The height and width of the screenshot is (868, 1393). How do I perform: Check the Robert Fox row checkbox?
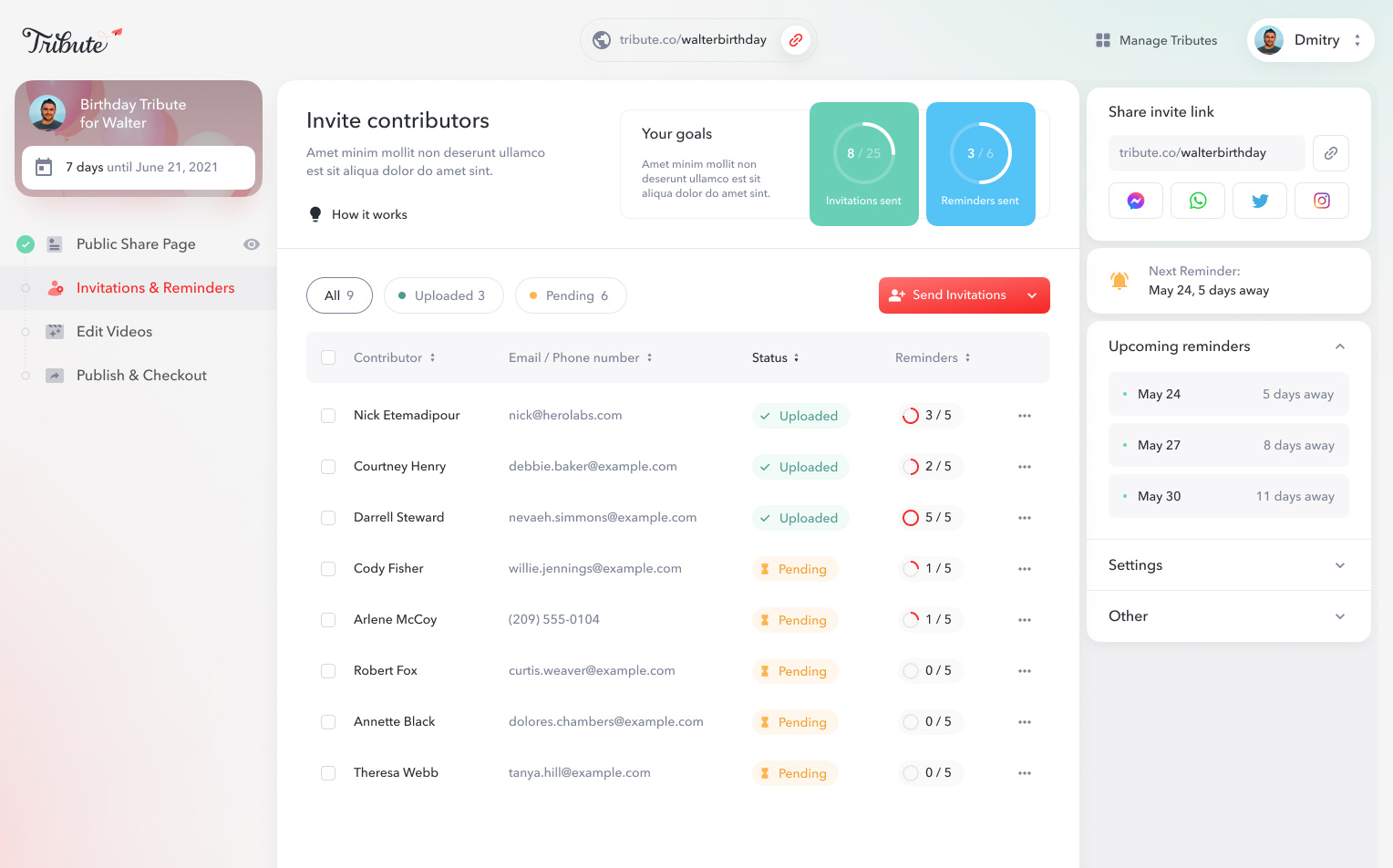[x=328, y=671]
